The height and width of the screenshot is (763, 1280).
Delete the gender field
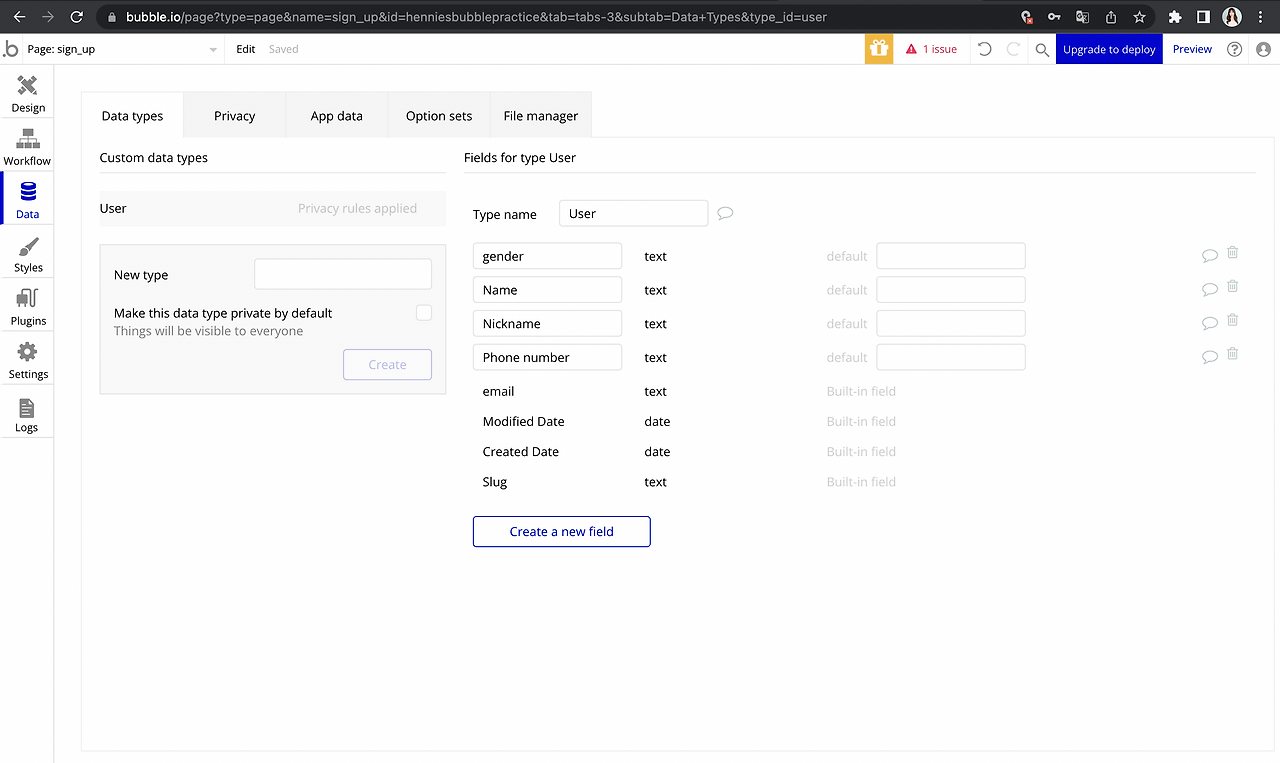(1233, 254)
